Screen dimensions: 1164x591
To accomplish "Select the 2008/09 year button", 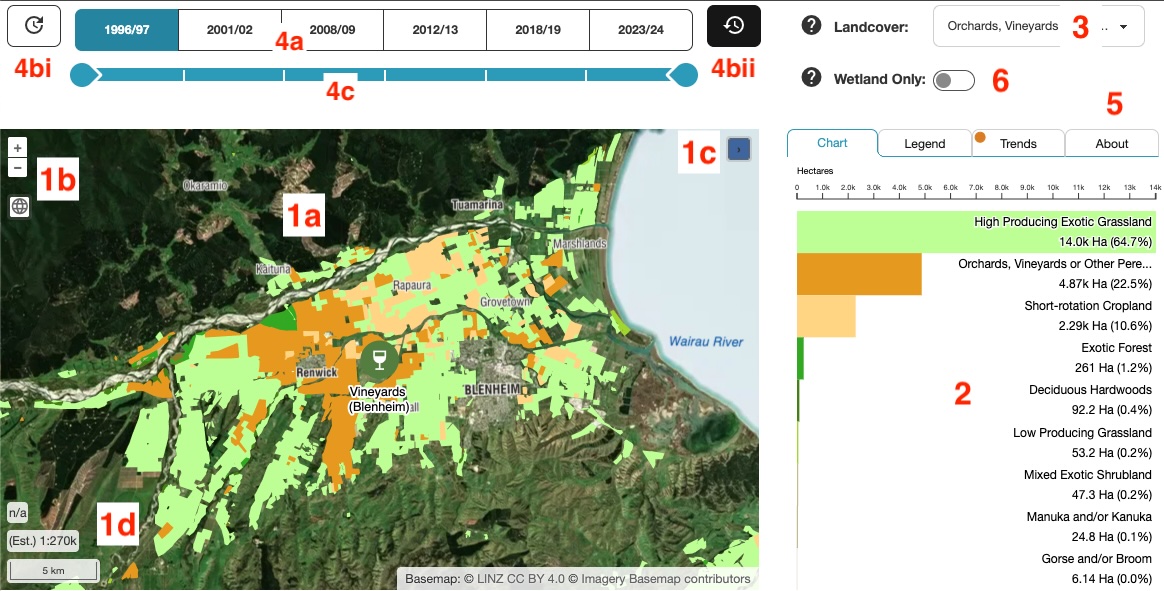I will (x=332, y=30).
